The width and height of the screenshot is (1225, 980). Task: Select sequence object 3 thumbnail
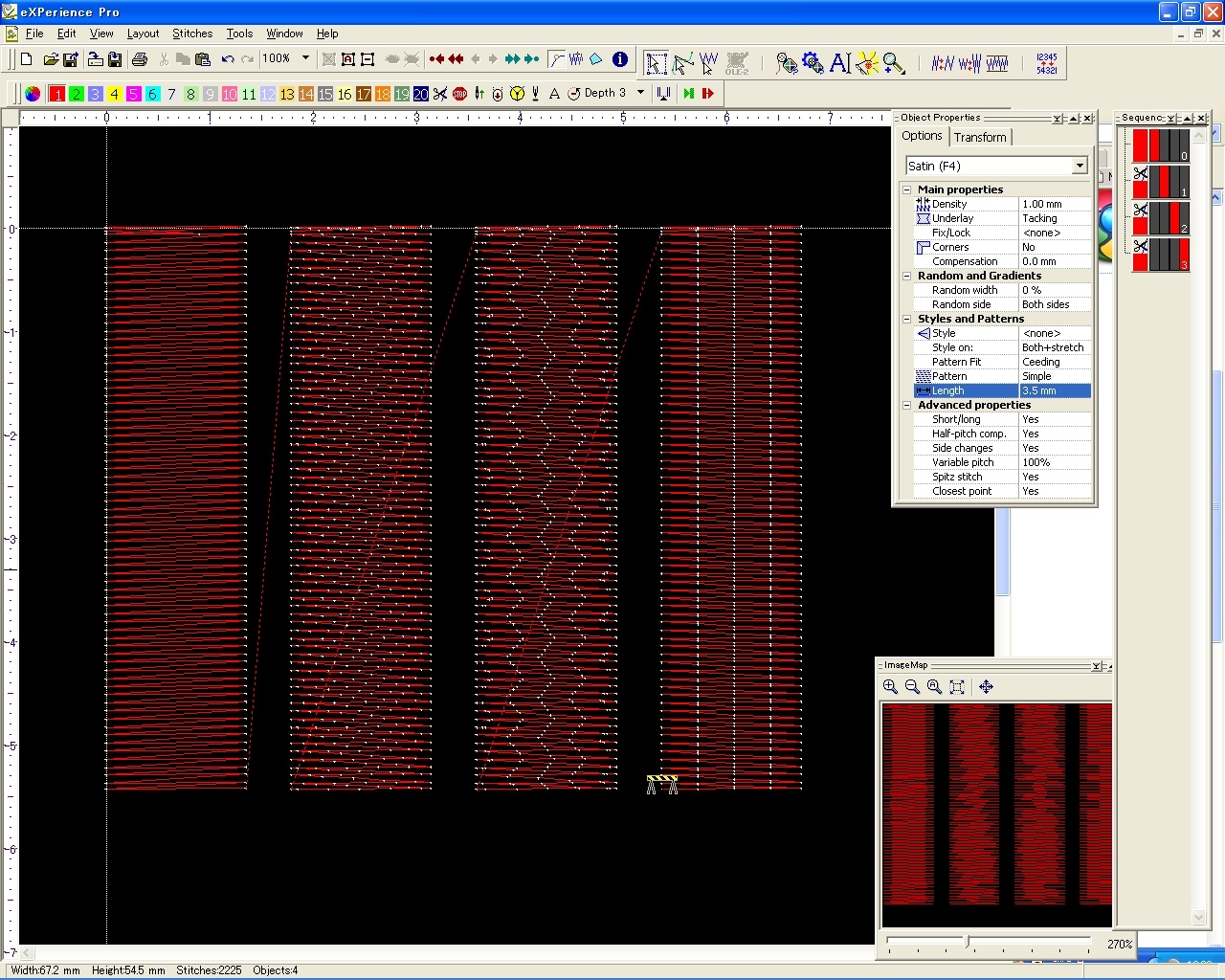pos(1161,255)
